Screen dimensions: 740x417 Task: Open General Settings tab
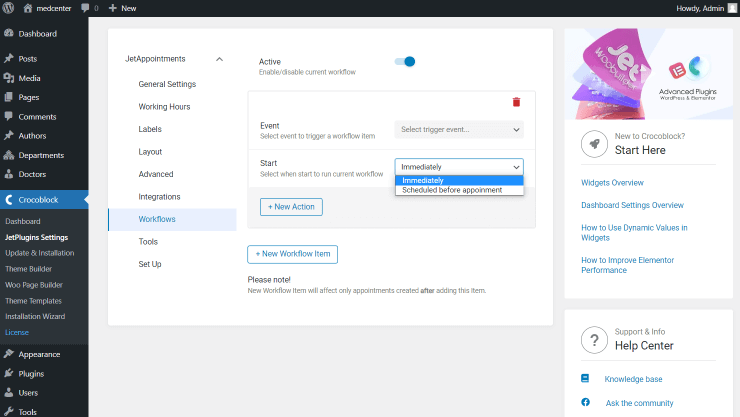pyautogui.click(x=167, y=84)
